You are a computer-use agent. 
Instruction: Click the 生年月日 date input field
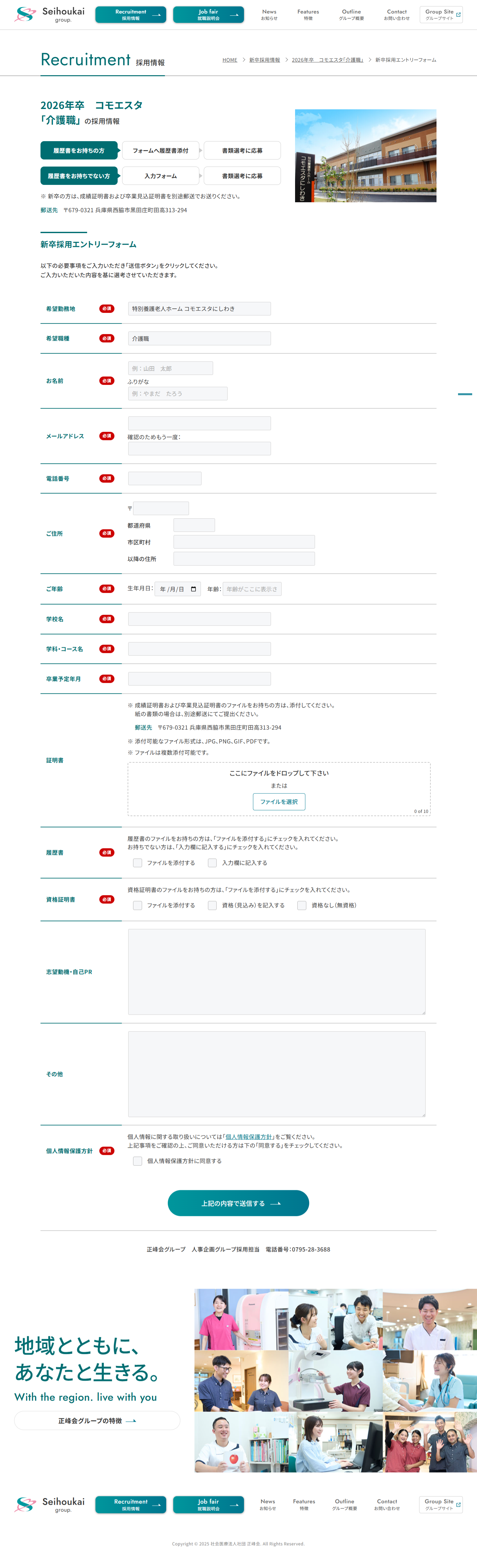coord(178,589)
